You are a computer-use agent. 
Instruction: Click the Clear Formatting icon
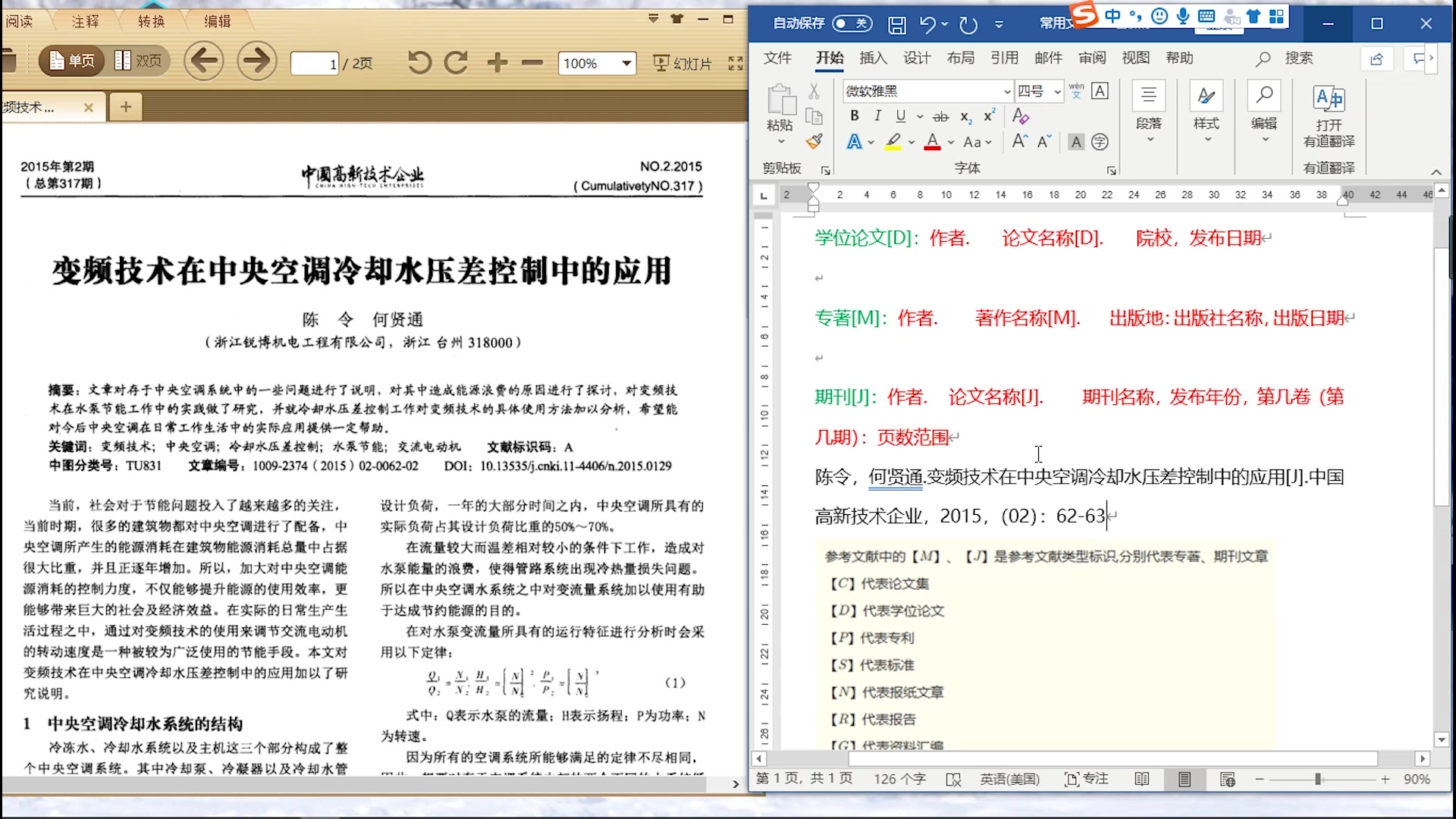click(1021, 116)
